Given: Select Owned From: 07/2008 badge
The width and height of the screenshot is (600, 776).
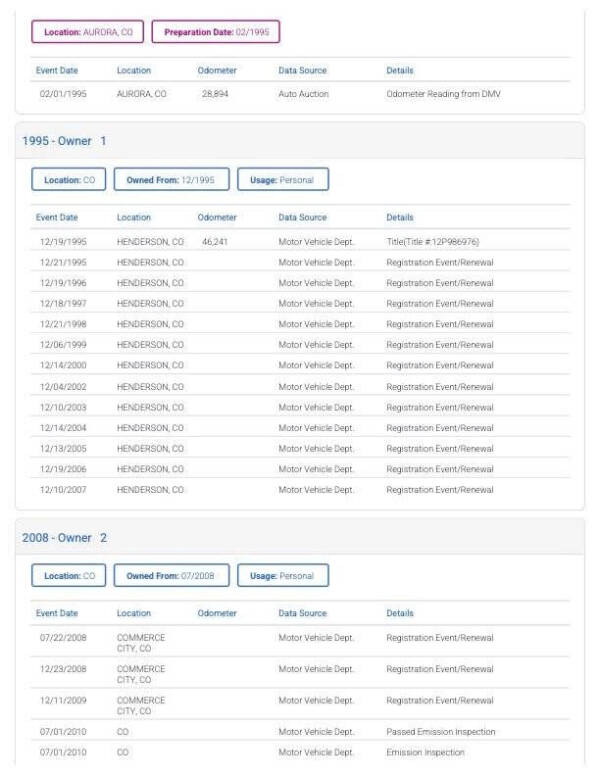Looking at the screenshot, I should click(x=171, y=576).
